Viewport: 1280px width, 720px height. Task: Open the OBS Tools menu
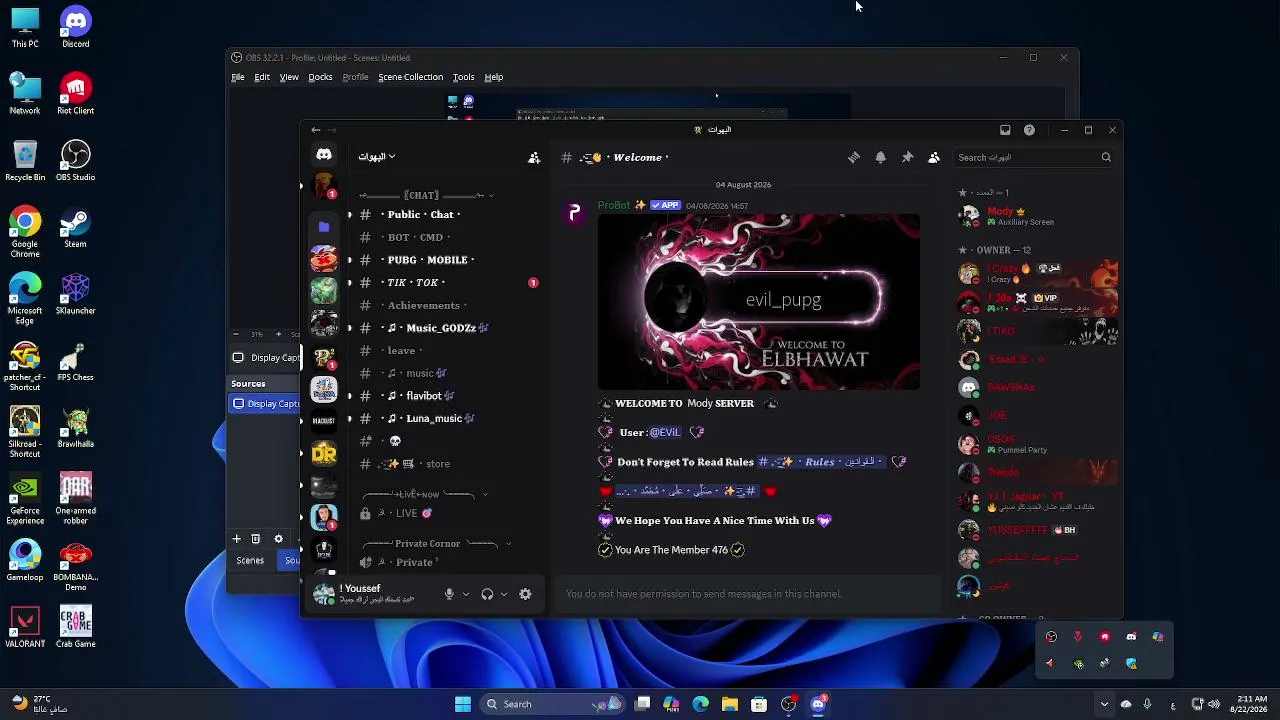463,77
